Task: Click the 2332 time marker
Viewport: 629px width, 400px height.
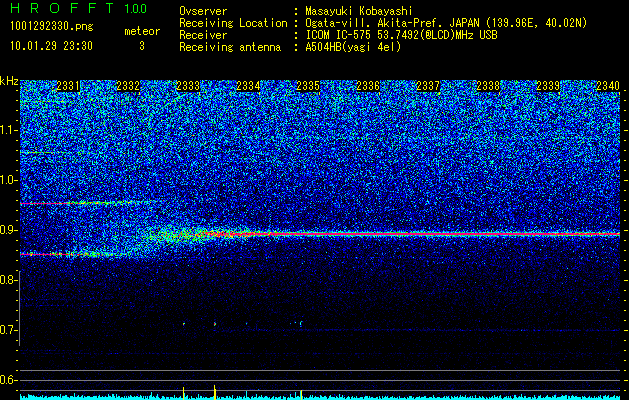Action: (128, 86)
